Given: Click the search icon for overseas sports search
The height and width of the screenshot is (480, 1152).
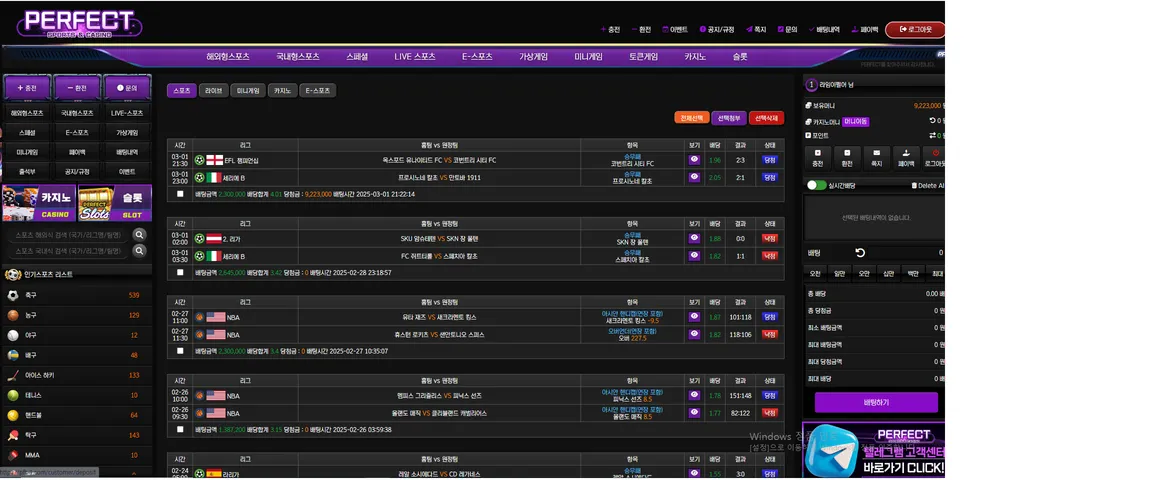Looking at the screenshot, I should [x=140, y=235].
